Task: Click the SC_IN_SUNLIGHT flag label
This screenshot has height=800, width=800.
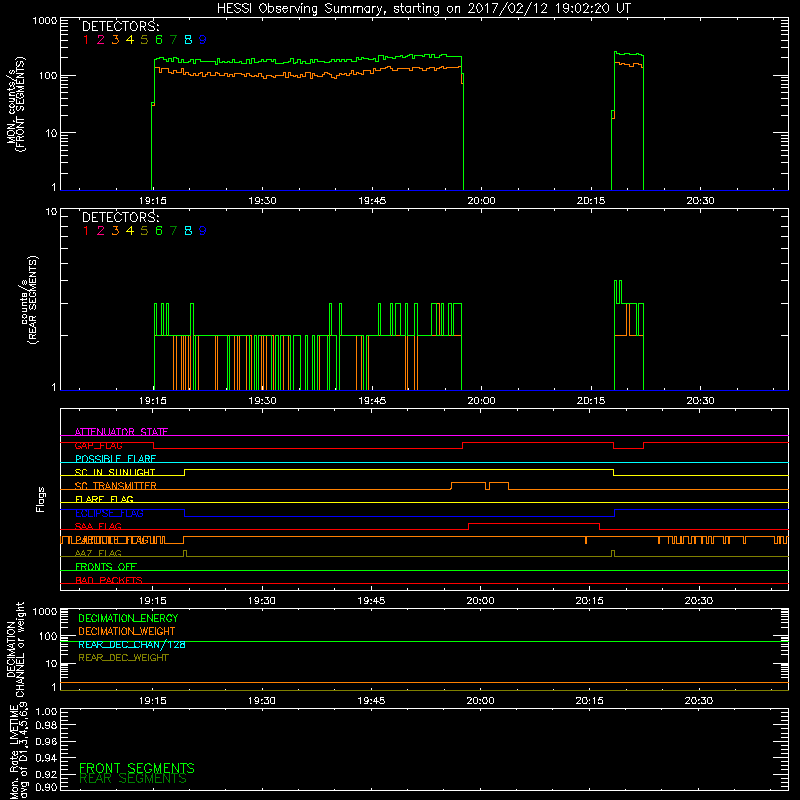Action: tap(115, 472)
